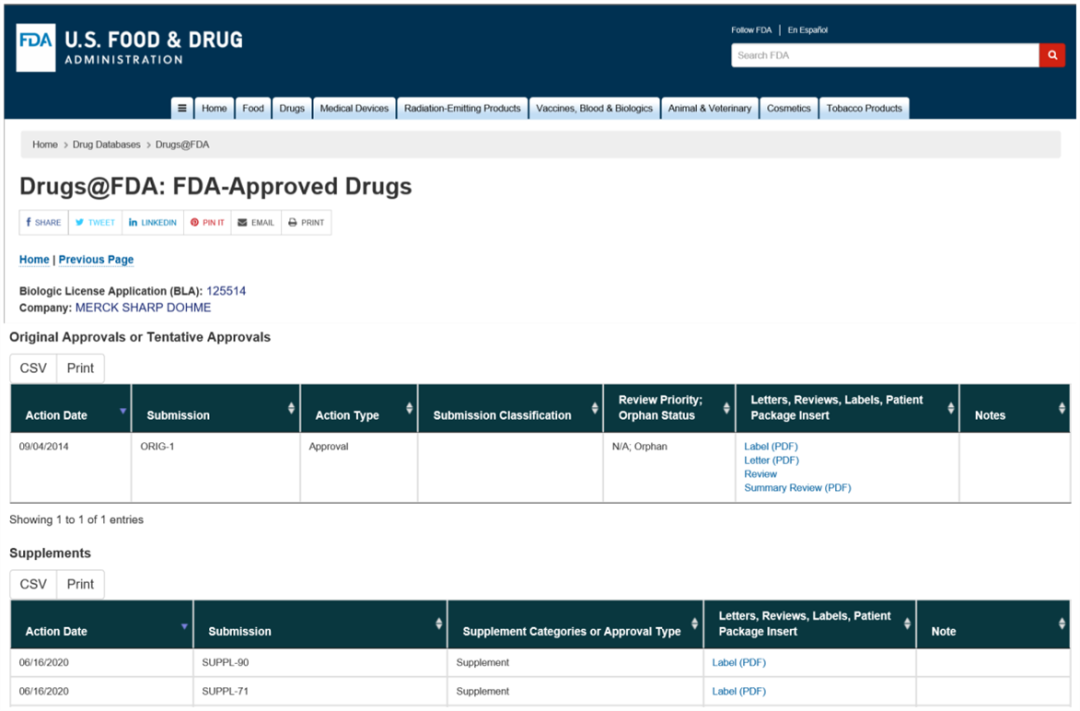
Task: Click the 09/04/2014 action date cell
Action: pyautogui.click(x=70, y=468)
